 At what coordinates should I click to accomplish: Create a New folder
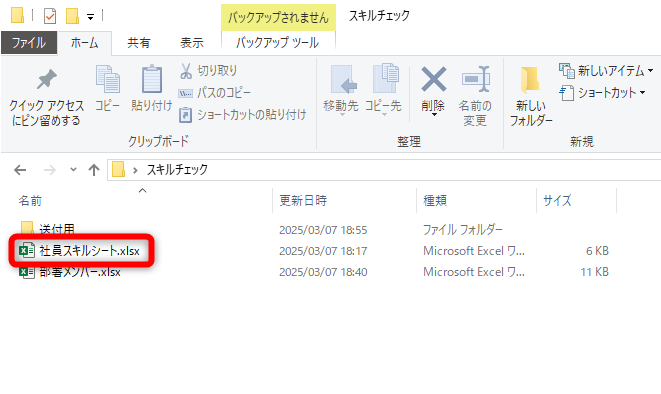[x=531, y=96]
